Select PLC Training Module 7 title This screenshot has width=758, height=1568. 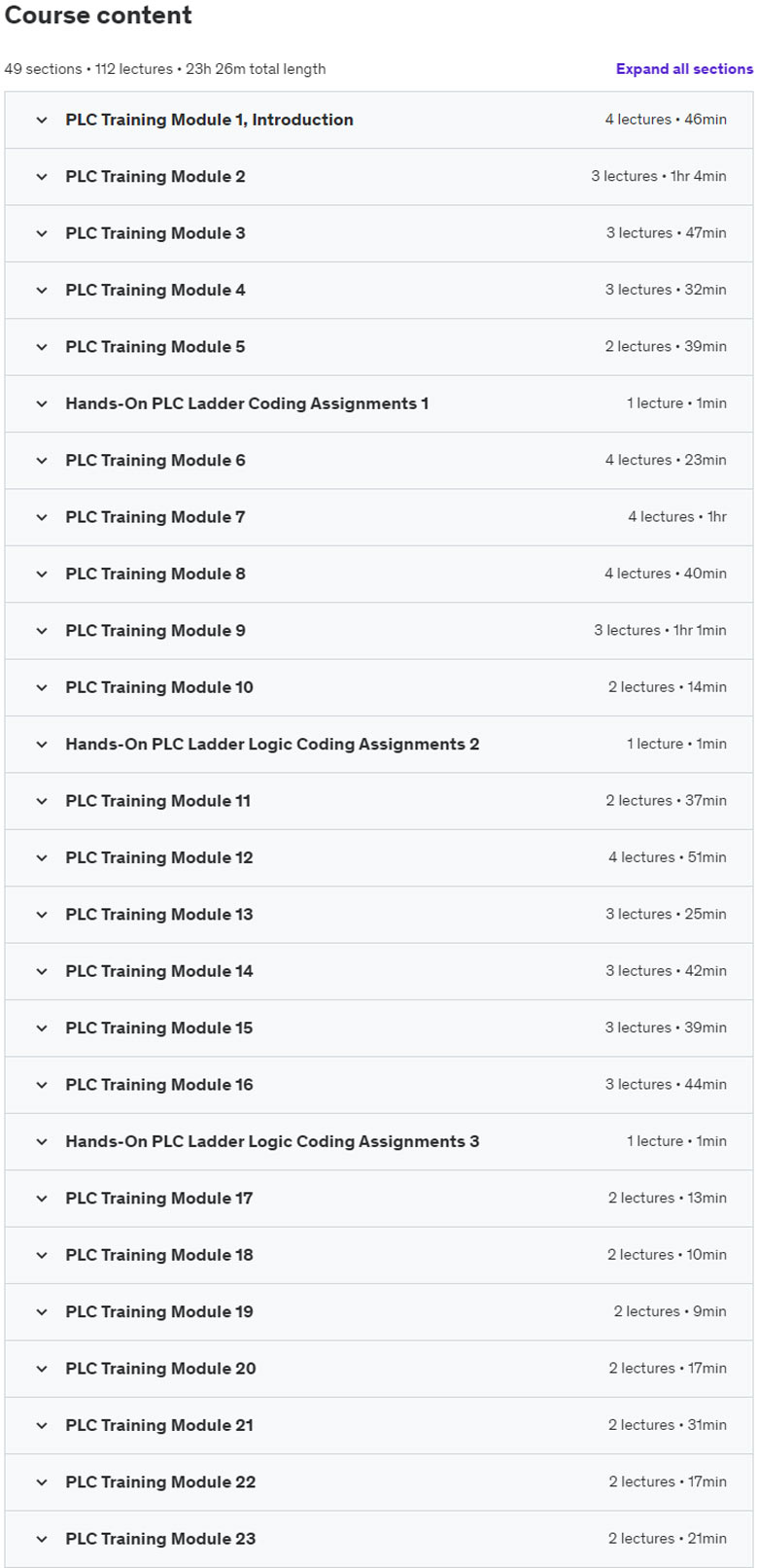click(155, 517)
